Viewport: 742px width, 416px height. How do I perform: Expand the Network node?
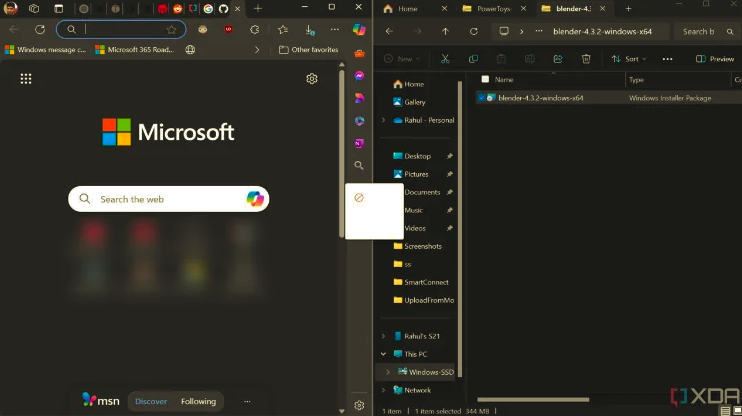384,390
